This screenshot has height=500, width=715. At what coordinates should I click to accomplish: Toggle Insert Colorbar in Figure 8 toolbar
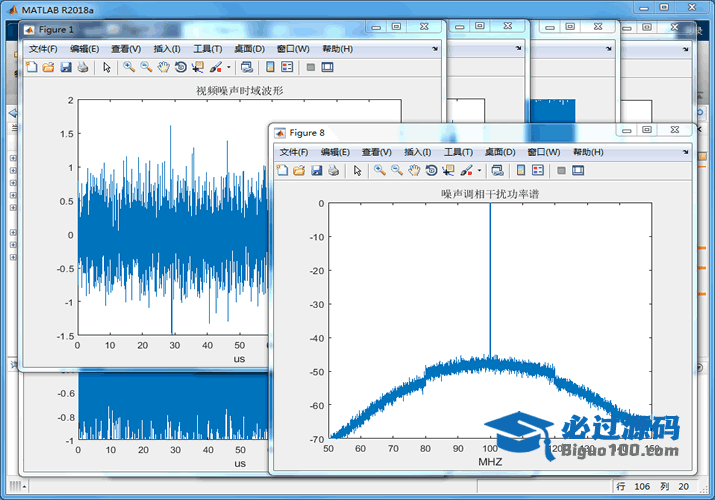click(x=520, y=171)
